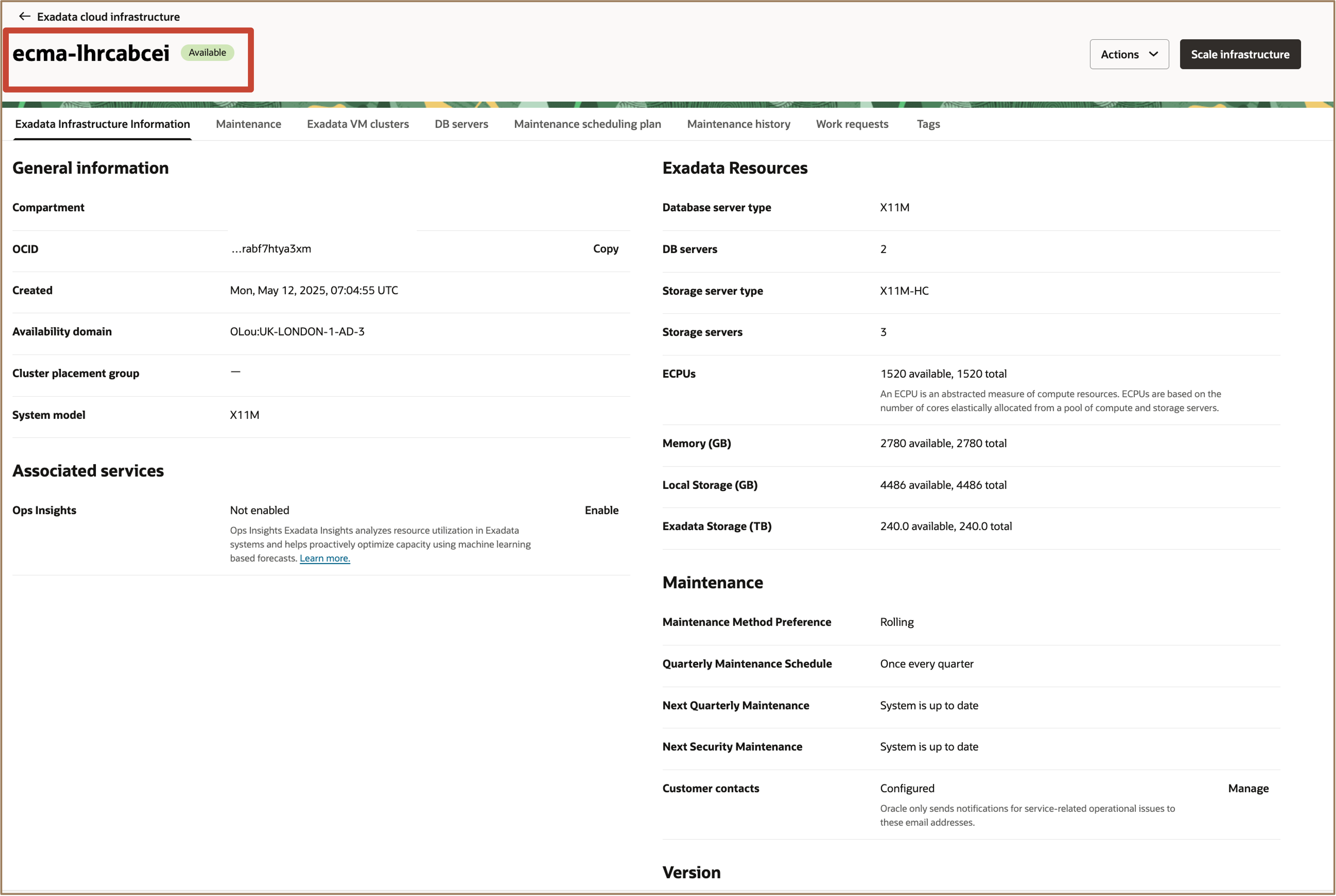
Task: Open the Actions dropdown menu
Action: [x=1129, y=54]
